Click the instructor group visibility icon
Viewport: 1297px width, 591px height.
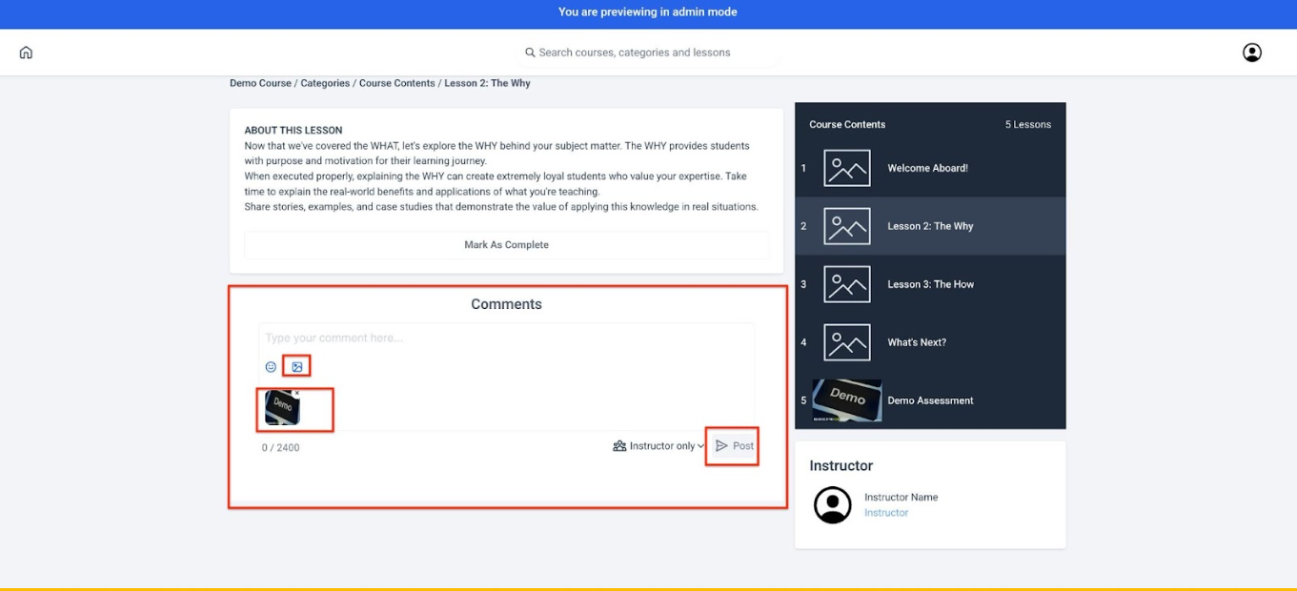tap(619, 446)
